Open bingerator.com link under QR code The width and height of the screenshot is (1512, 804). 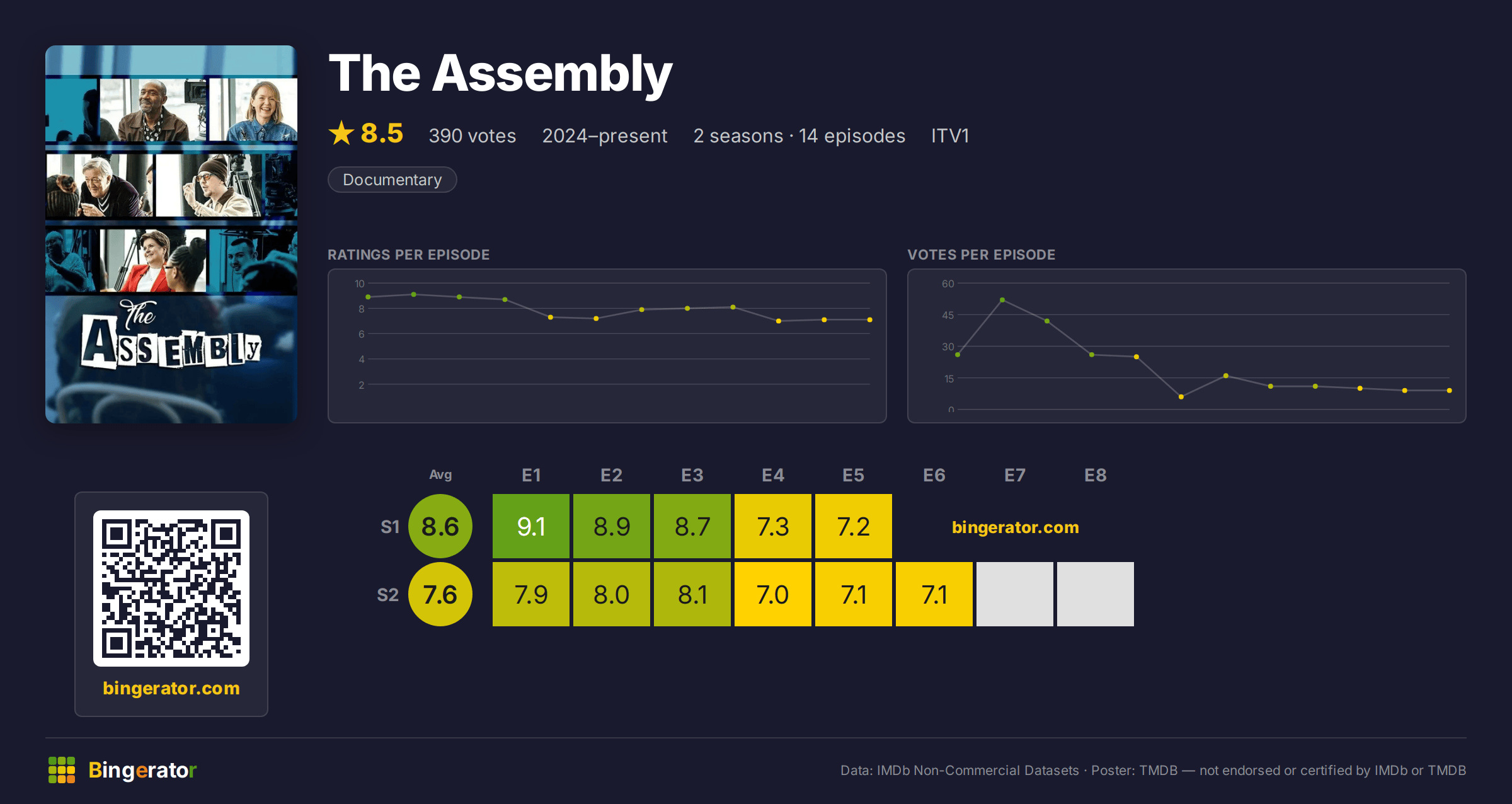point(171,688)
